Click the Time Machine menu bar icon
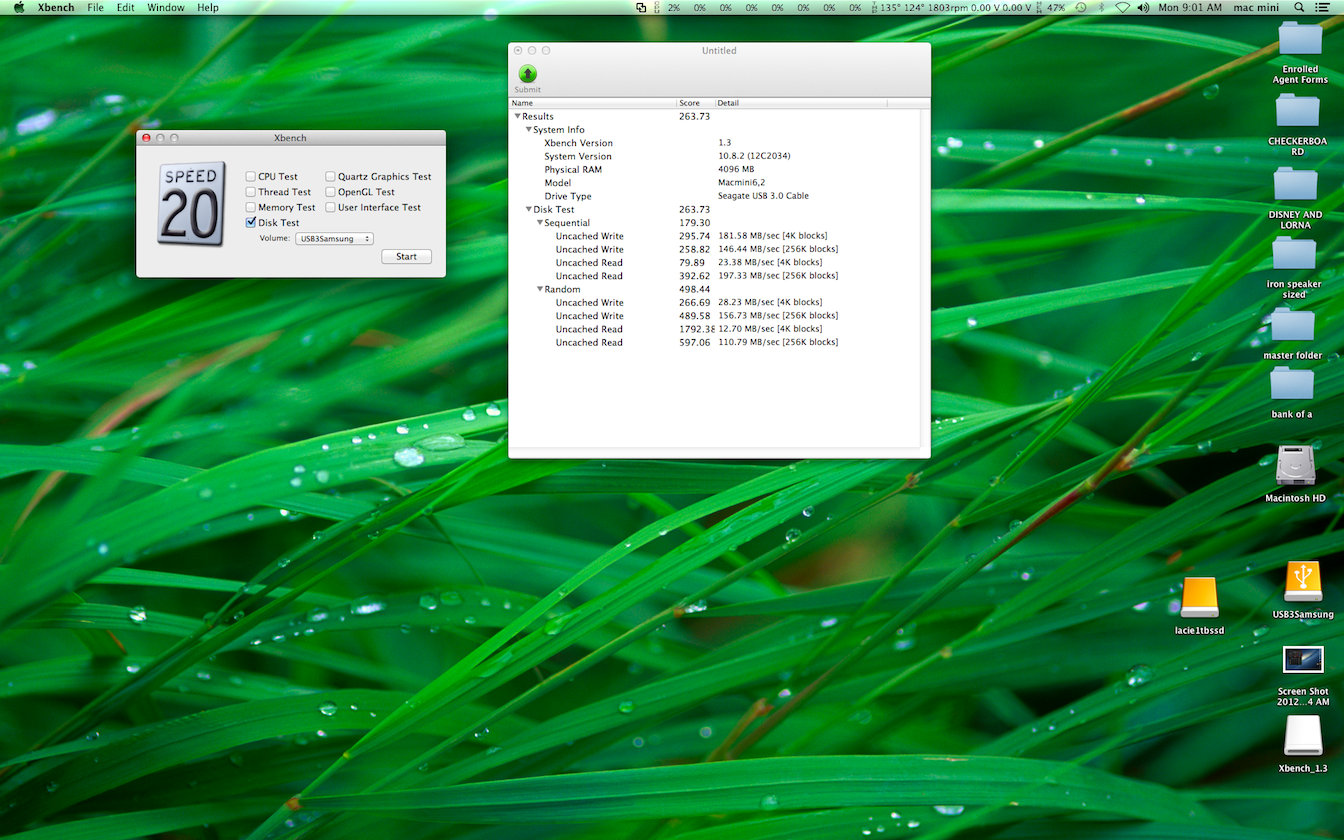The width and height of the screenshot is (1344, 840). coord(1080,7)
